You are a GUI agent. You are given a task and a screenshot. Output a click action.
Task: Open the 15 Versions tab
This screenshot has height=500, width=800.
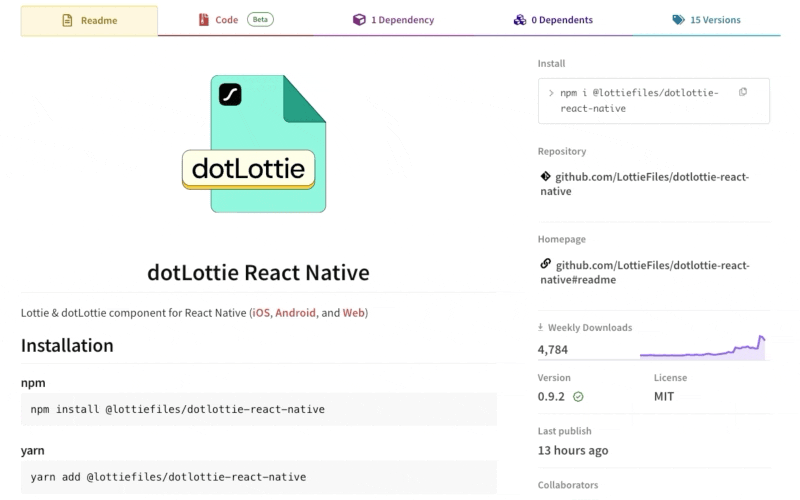pyautogui.click(x=707, y=20)
